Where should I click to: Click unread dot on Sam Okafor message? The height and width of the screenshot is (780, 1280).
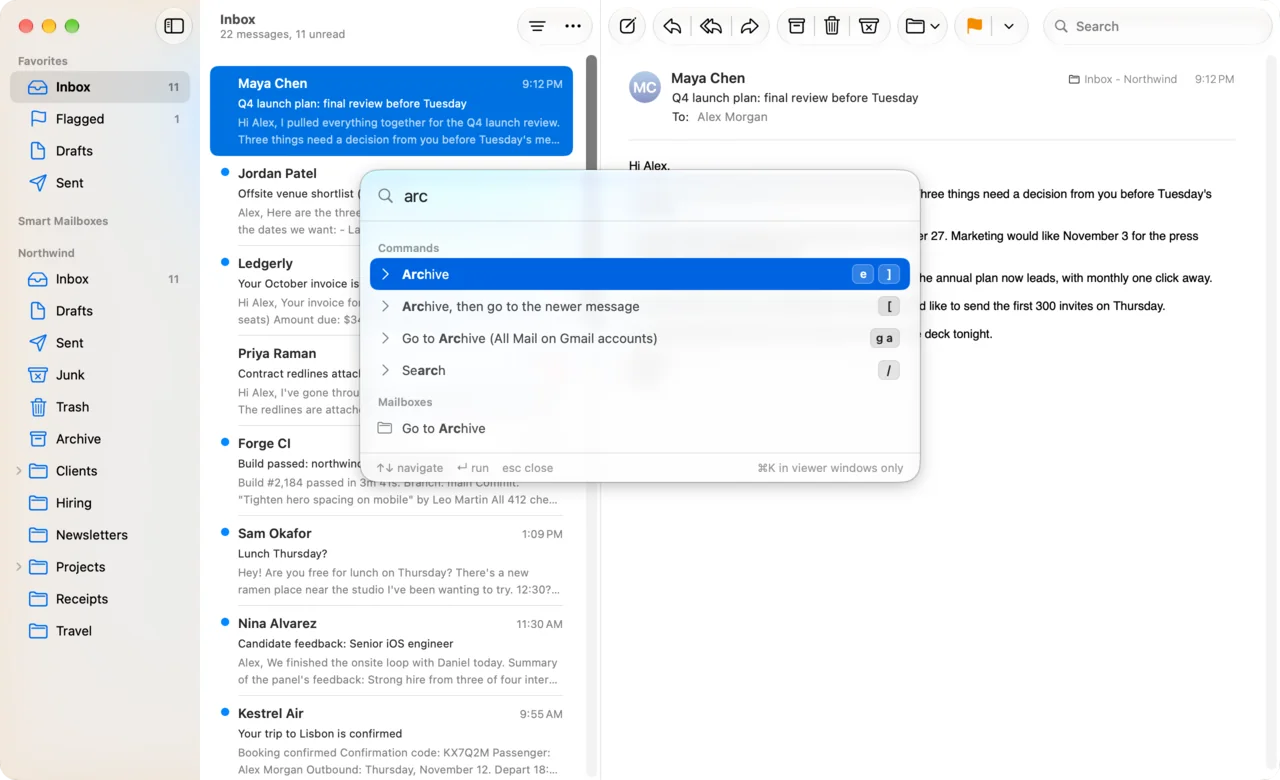click(225, 532)
